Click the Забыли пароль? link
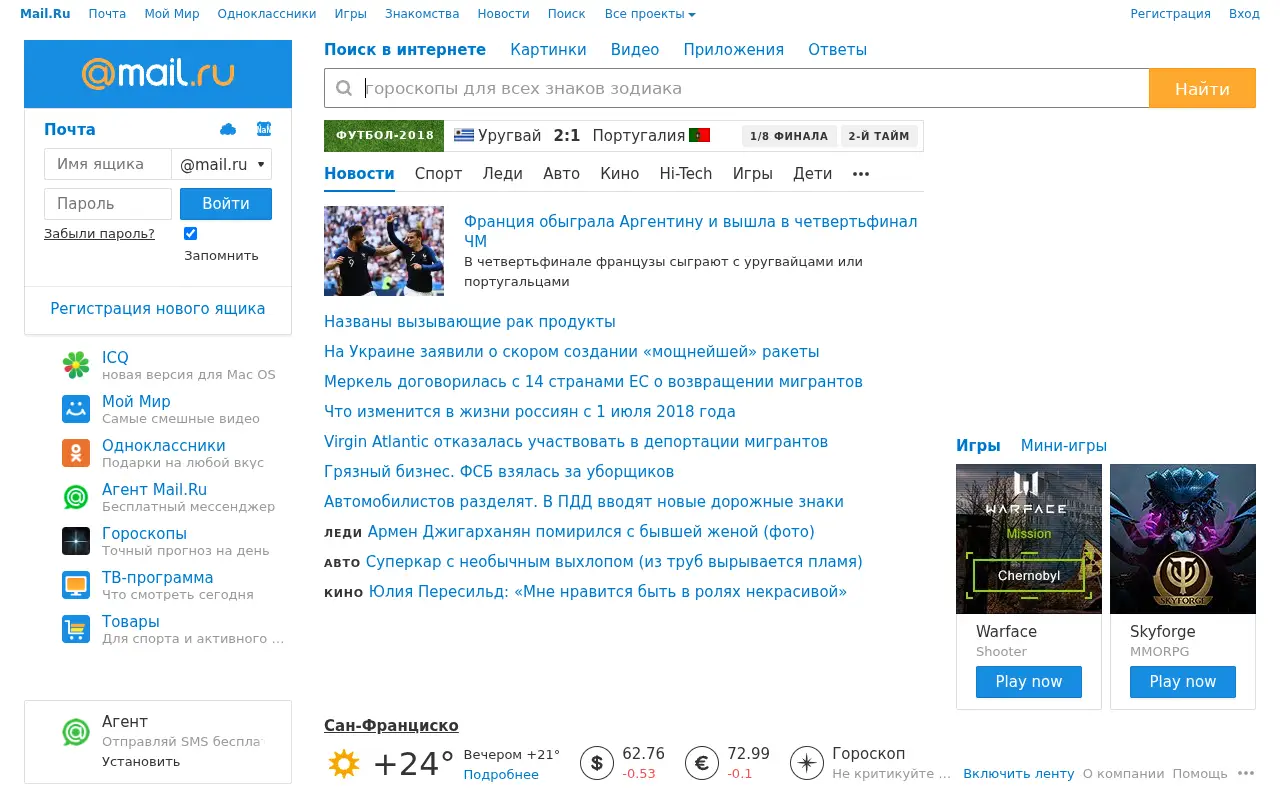The image size is (1280, 800). click(99, 234)
